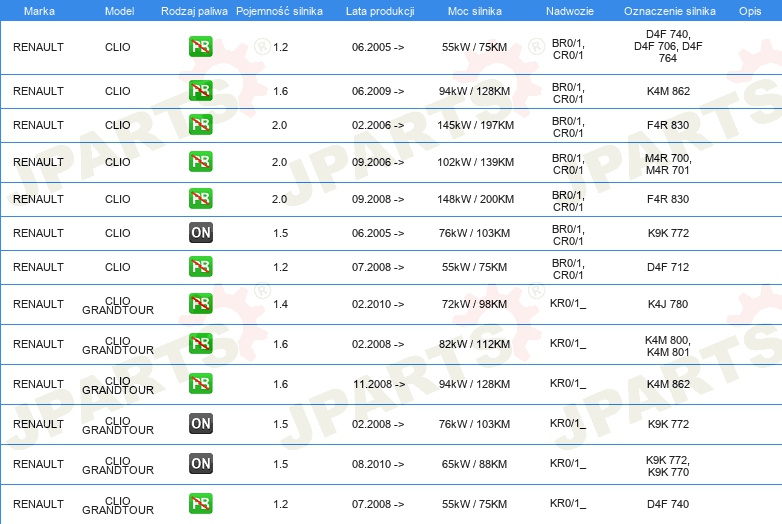Image resolution: width=782 pixels, height=524 pixels.
Task: Click the 94kW / 128KM power in the Clio 06.2009 row
Action: tap(474, 91)
